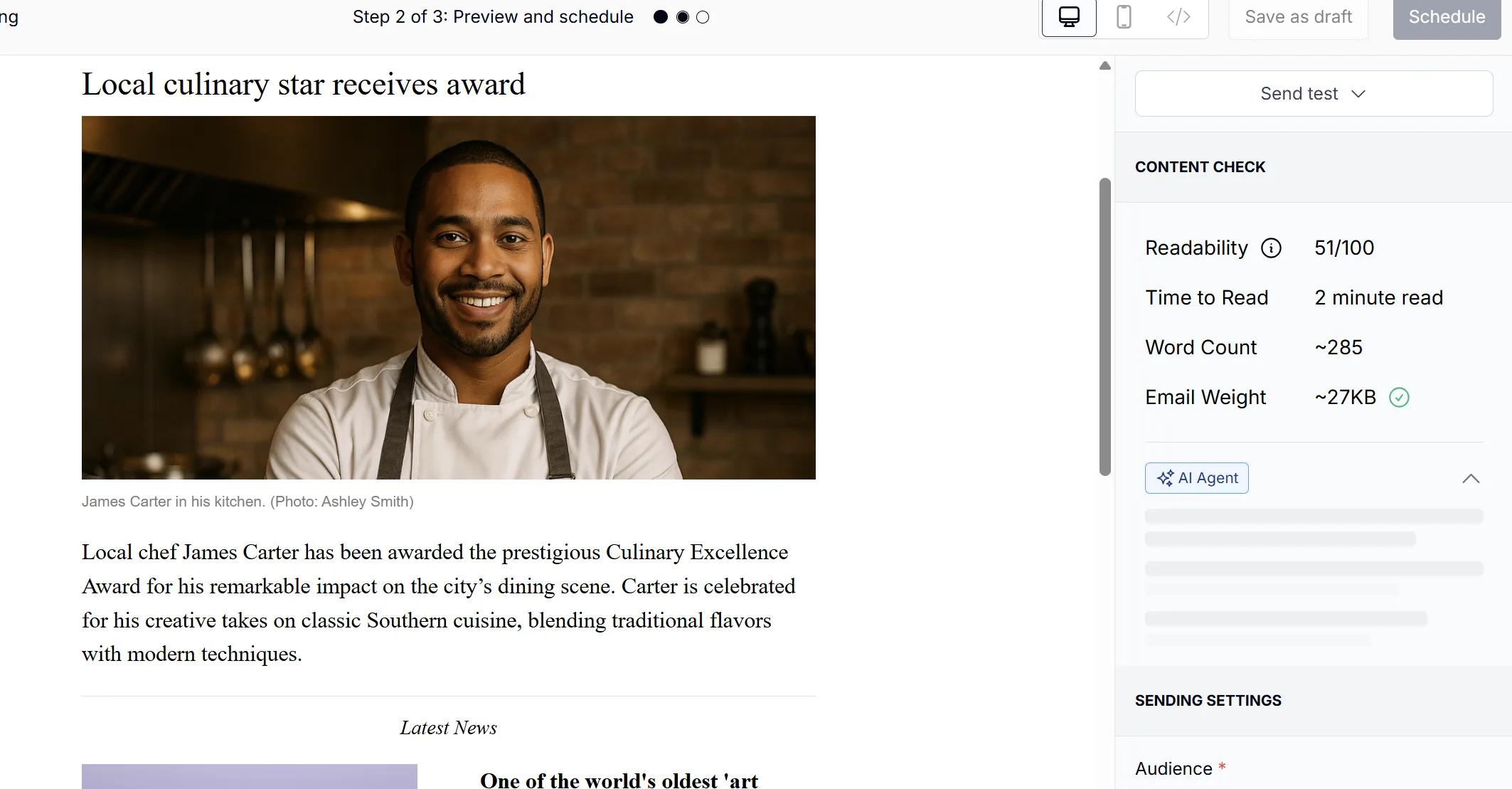Click the paragraph starting 'Local chef James Carter'
Viewport: 1512px width, 789px height.
[439, 603]
